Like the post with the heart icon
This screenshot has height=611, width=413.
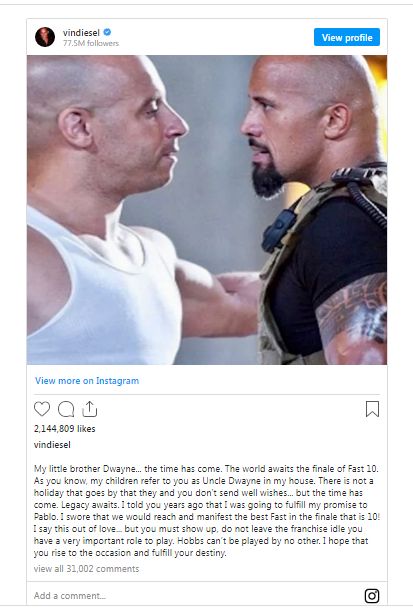pos(42,409)
